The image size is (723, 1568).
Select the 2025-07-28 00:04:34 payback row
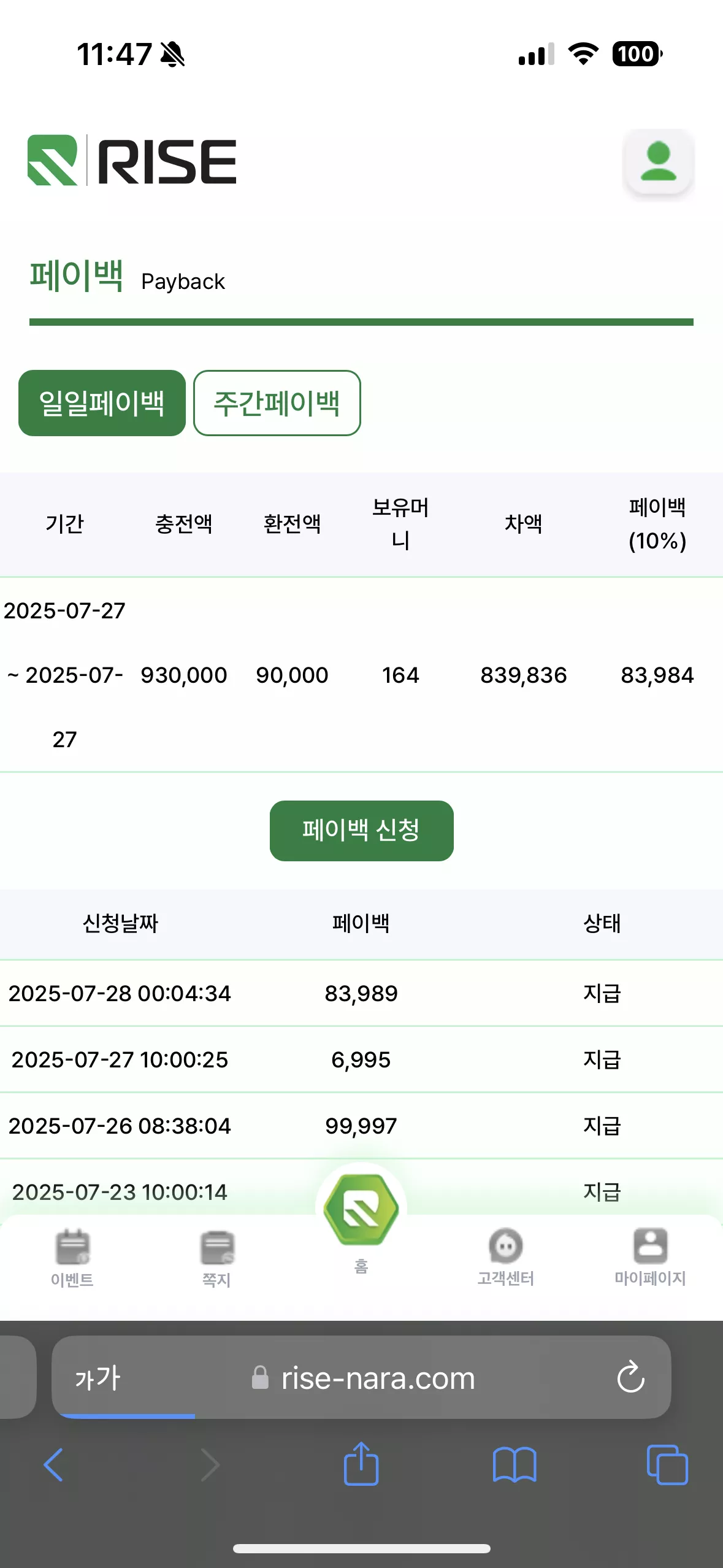pyautogui.click(x=361, y=993)
